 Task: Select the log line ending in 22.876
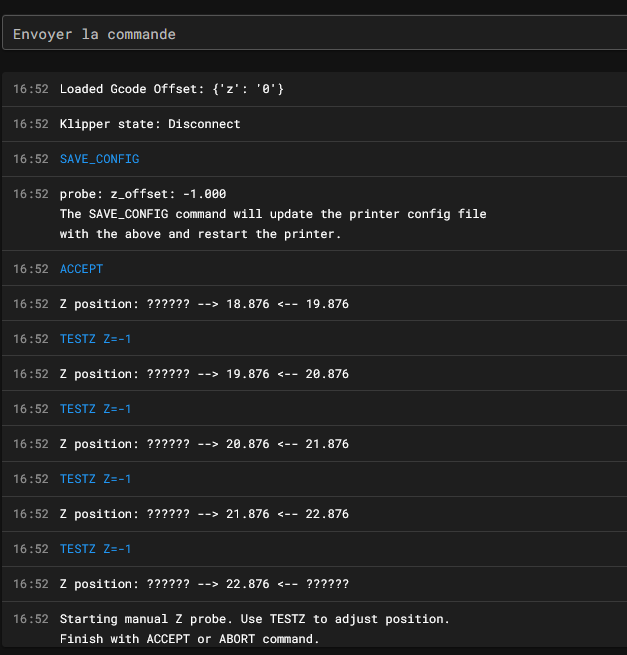315,514
